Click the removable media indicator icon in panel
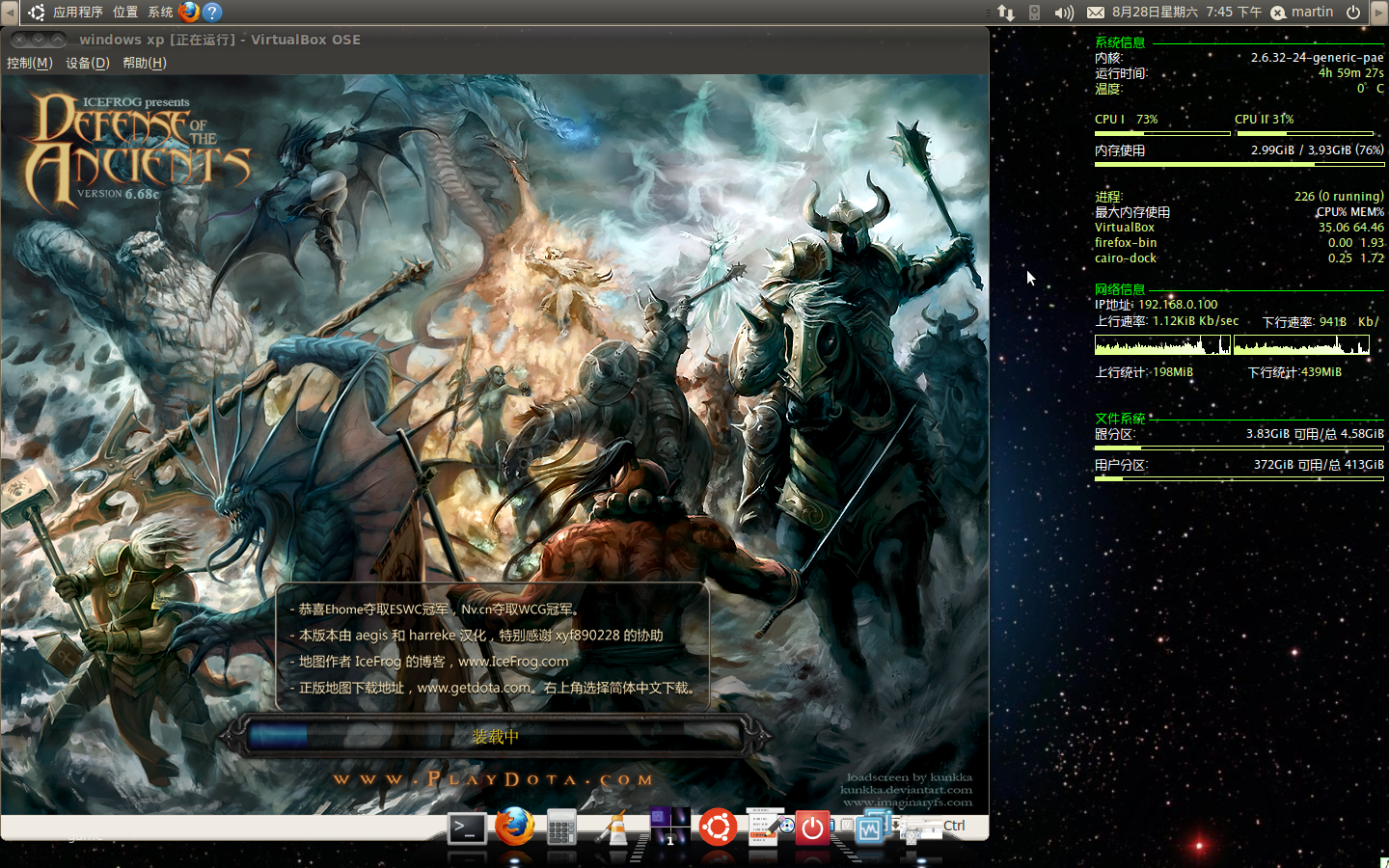The image size is (1389, 868). pos(1034,13)
